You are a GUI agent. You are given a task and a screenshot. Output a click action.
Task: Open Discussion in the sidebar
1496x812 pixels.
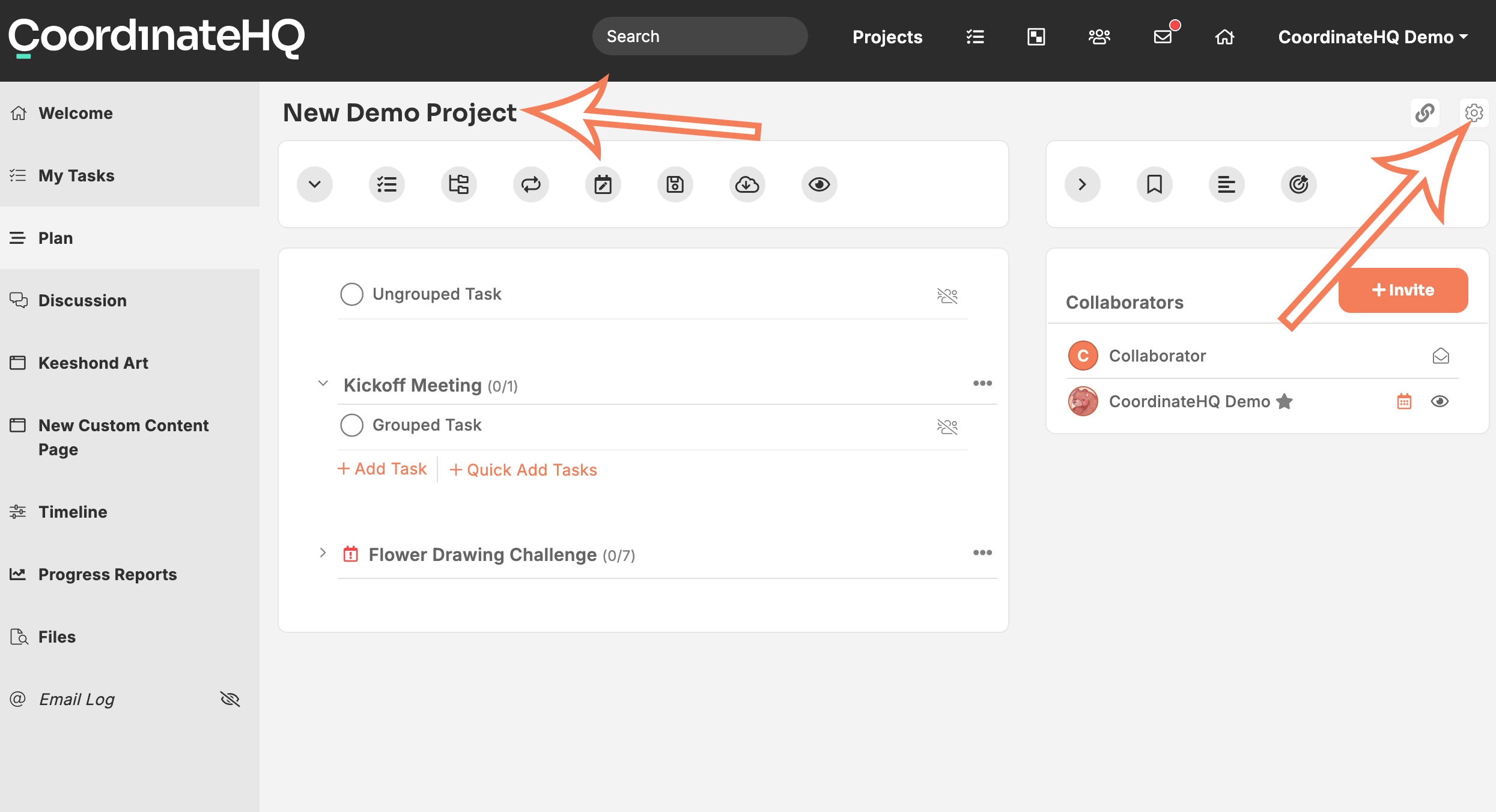[130, 300]
